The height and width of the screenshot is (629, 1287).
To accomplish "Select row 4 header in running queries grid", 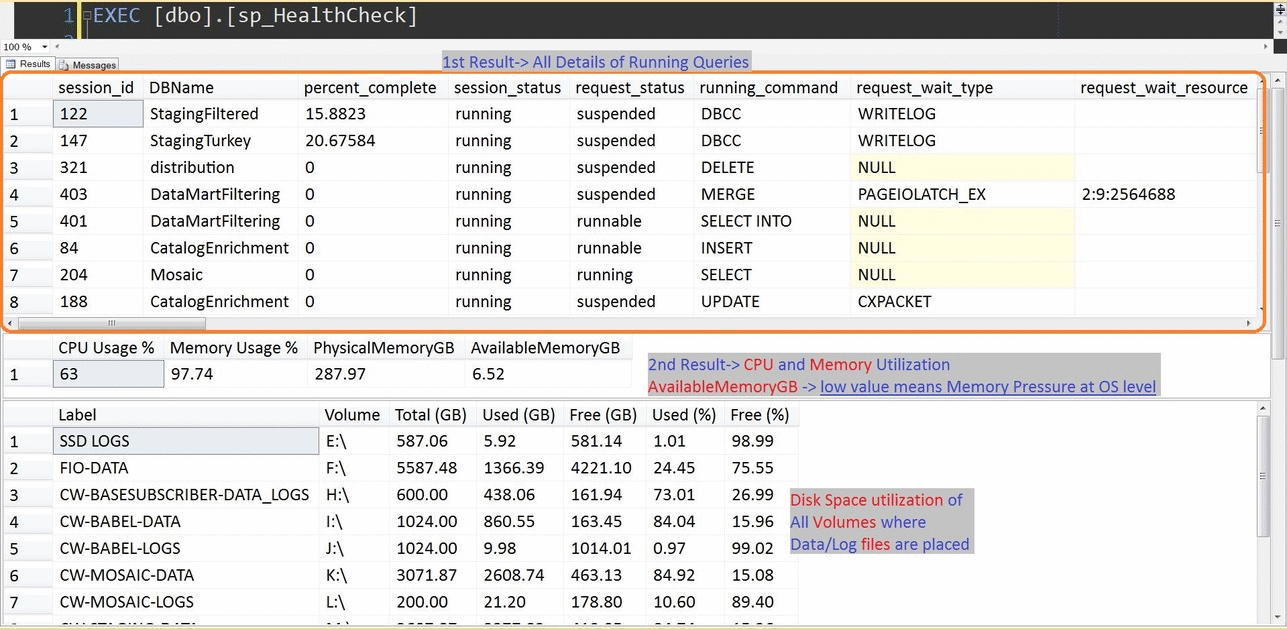I will pyautogui.click(x=27, y=194).
